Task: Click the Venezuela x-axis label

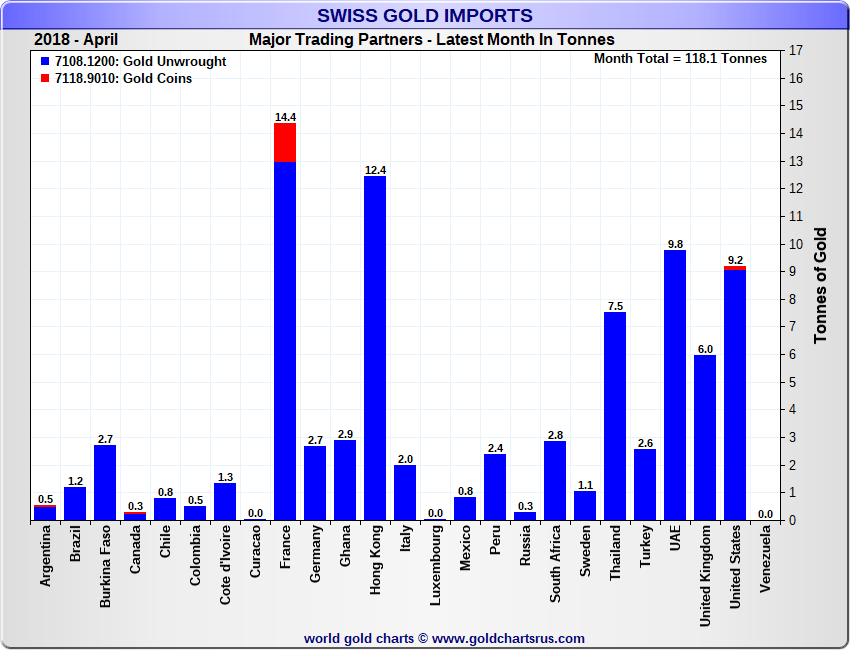Action: [x=765, y=557]
